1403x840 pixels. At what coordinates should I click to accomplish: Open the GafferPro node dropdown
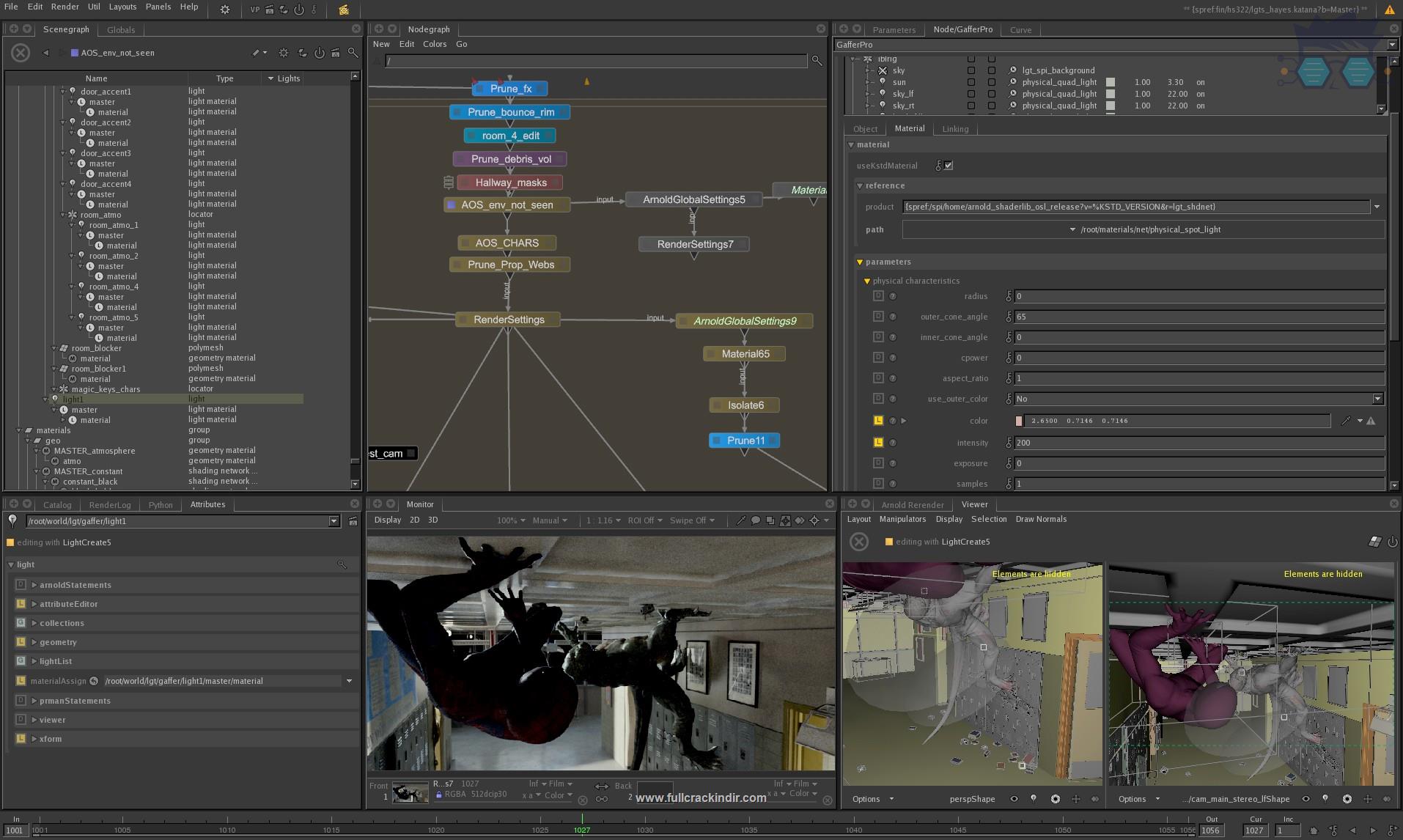1116,45
